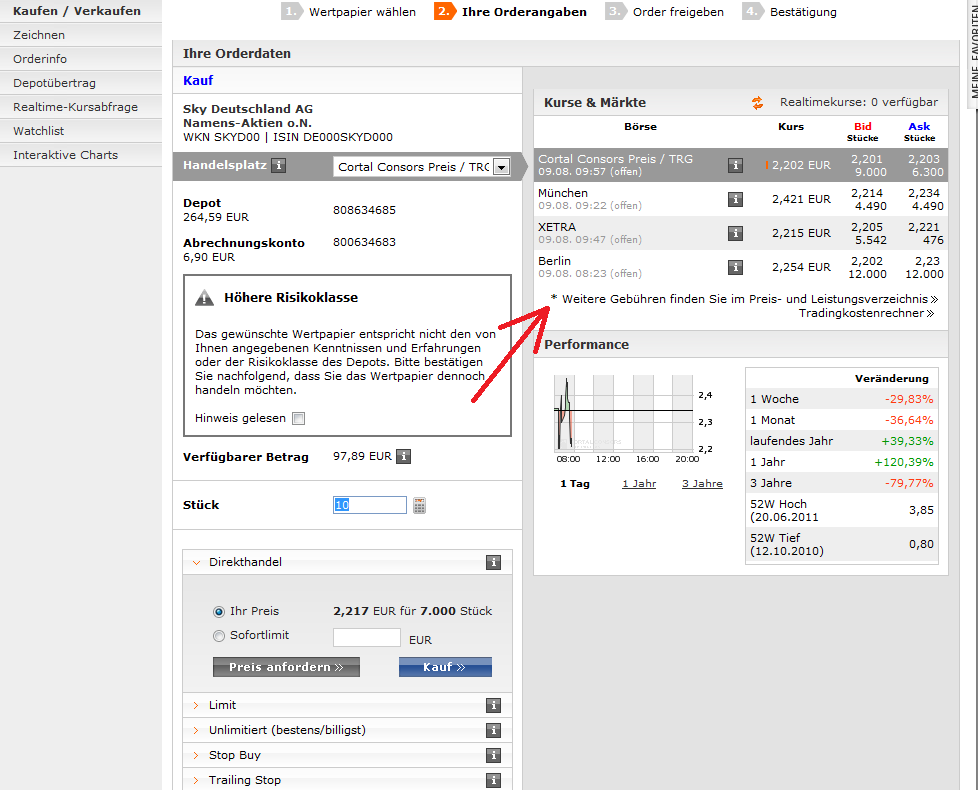Click the Ask Stücke column header

pos(919,132)
